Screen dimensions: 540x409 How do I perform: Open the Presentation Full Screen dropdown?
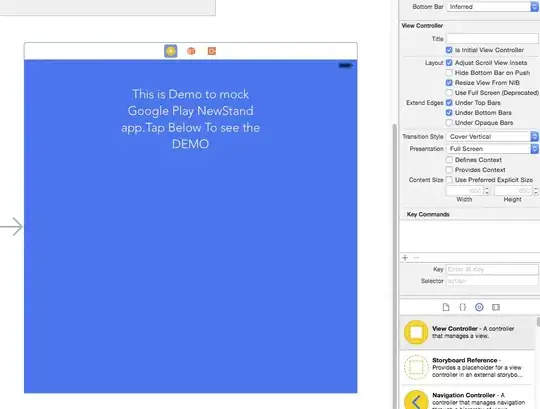(x=492, y=149)
